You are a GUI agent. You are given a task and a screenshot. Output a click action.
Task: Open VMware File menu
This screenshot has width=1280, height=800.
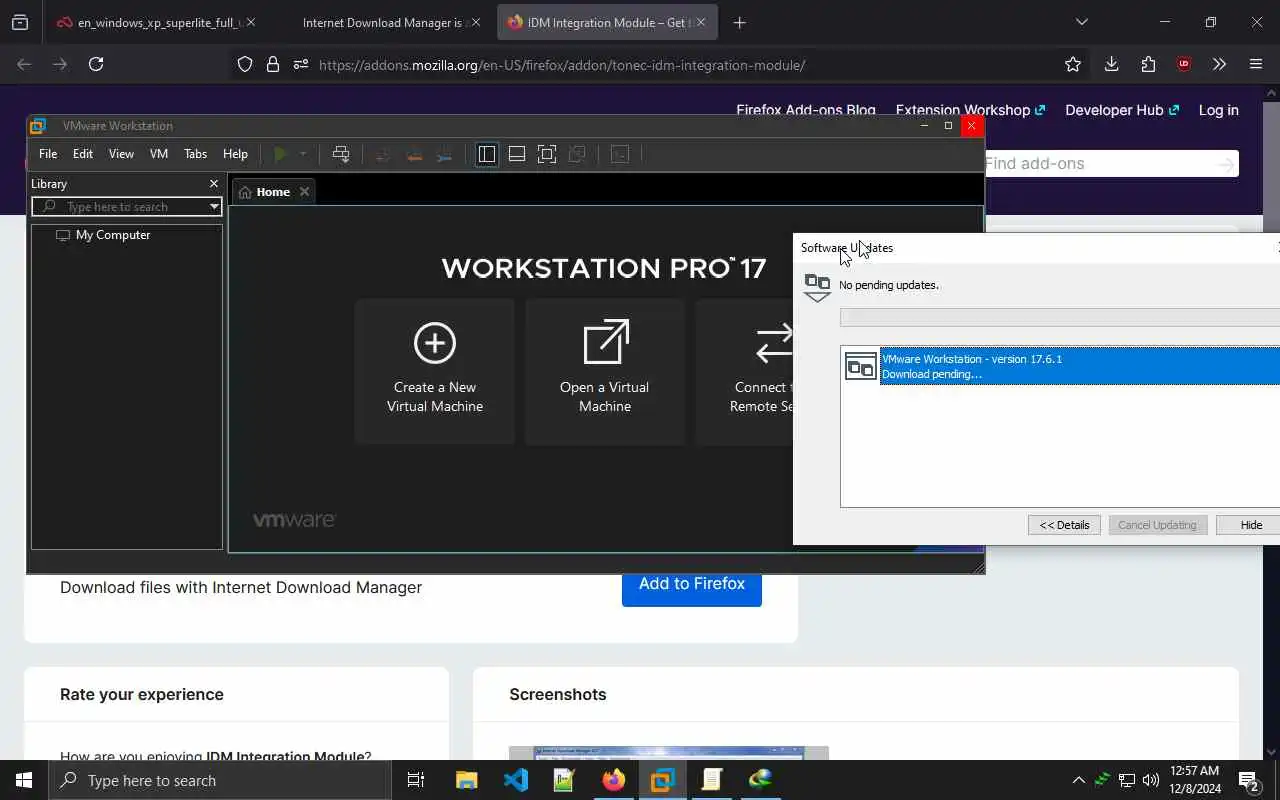coord(48,154)
